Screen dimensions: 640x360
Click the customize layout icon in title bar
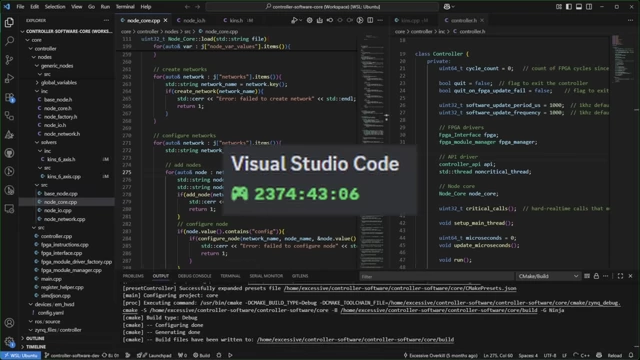[559, 7]
